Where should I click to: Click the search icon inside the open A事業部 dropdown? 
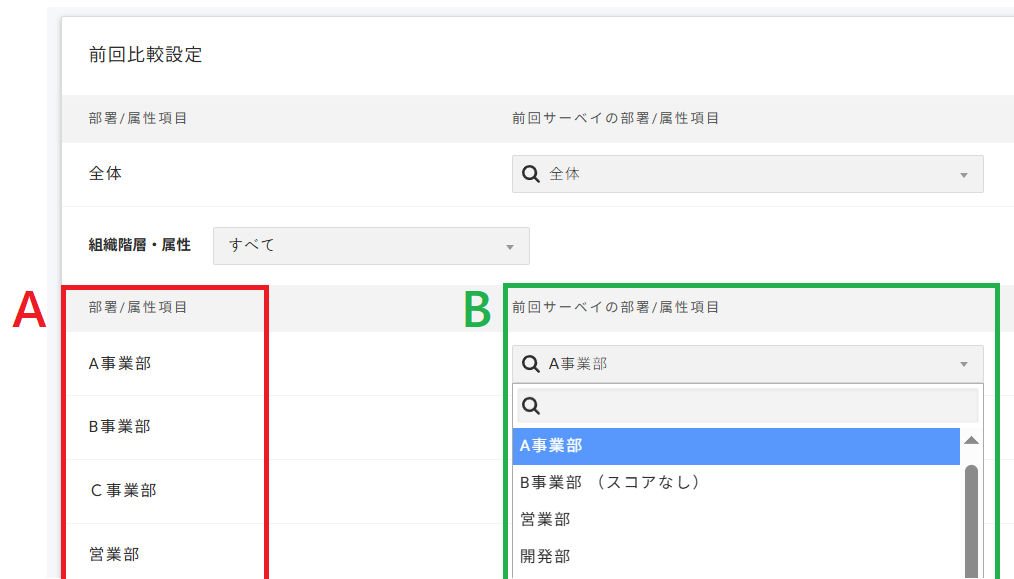pos(531,404)
